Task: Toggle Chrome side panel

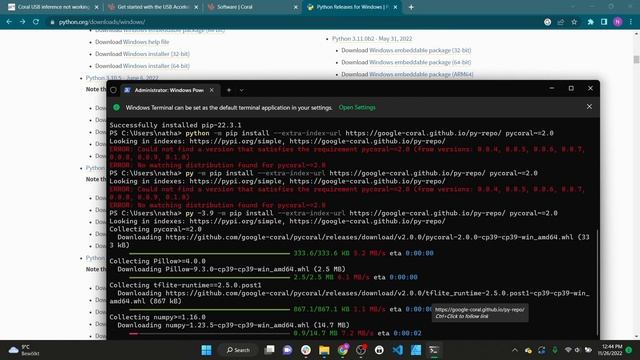Action: [x=604, y=22]
